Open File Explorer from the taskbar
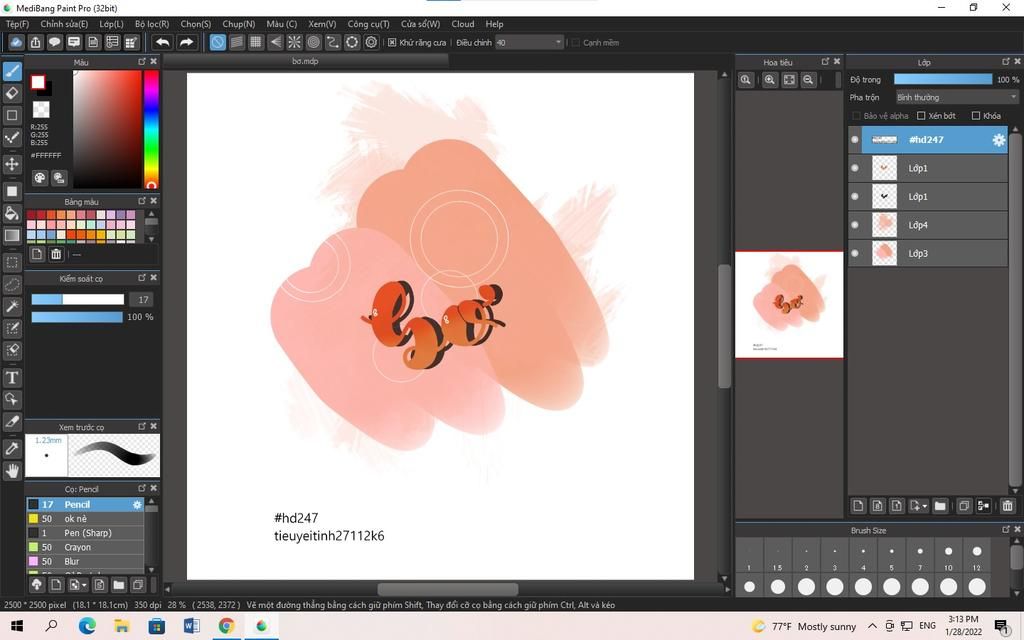 (x=121, y=626)
